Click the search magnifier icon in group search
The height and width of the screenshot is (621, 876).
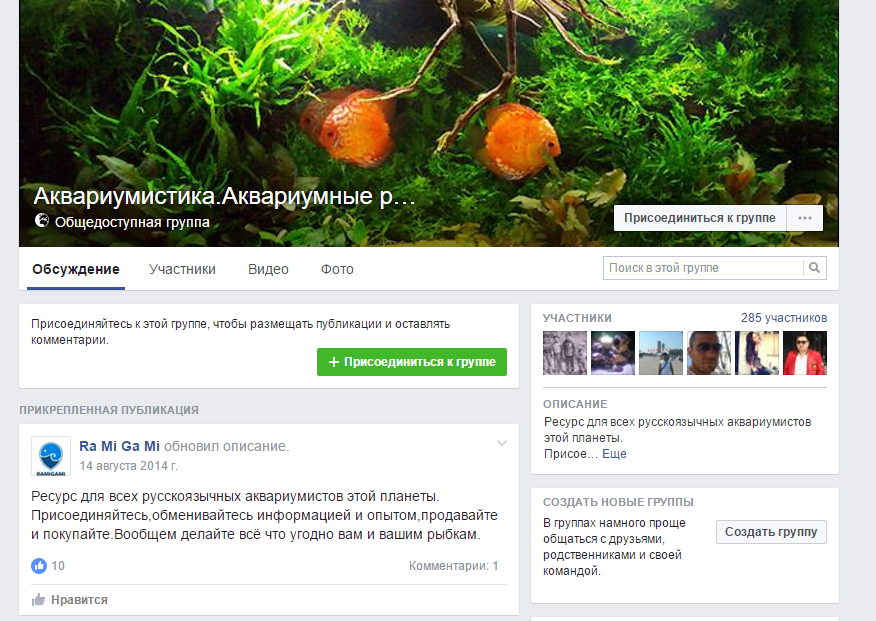(x=815, y=268)
